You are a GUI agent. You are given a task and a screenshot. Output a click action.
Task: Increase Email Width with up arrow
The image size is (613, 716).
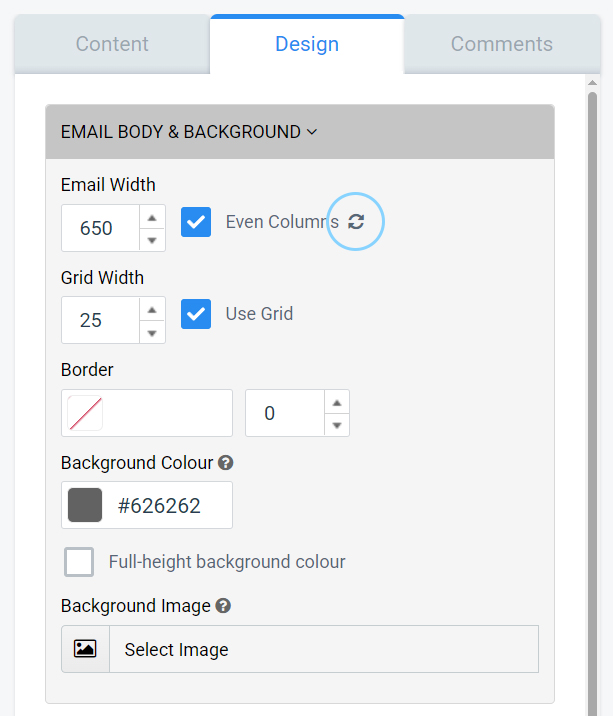click(x=152, y=217)
